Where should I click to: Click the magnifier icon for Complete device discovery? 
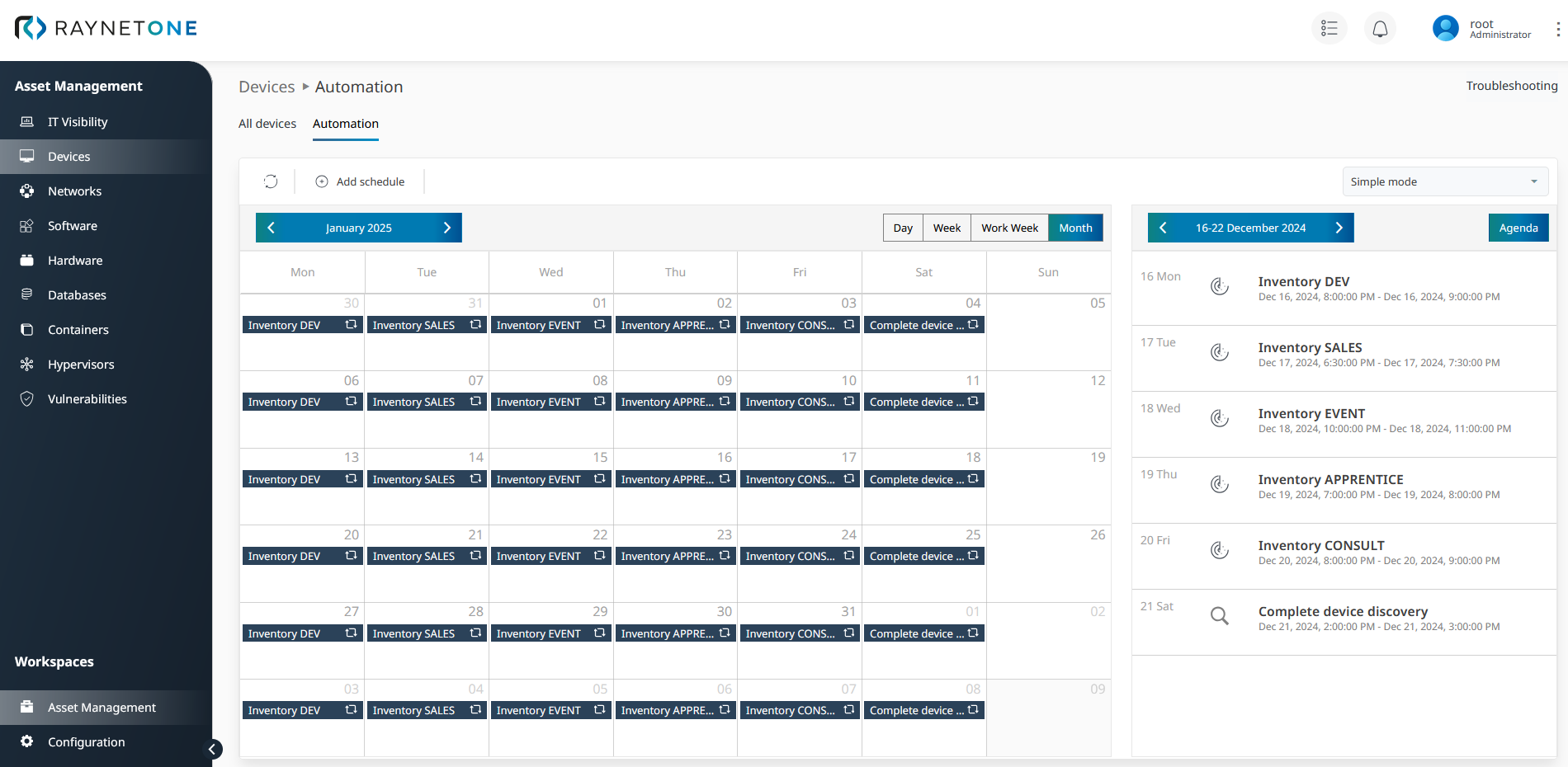[x=1219, y=616]
